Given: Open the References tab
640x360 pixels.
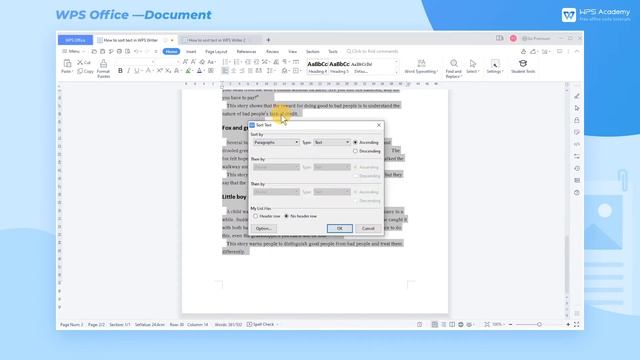Looking at the screenshot, I should click(x=247, y=52).
